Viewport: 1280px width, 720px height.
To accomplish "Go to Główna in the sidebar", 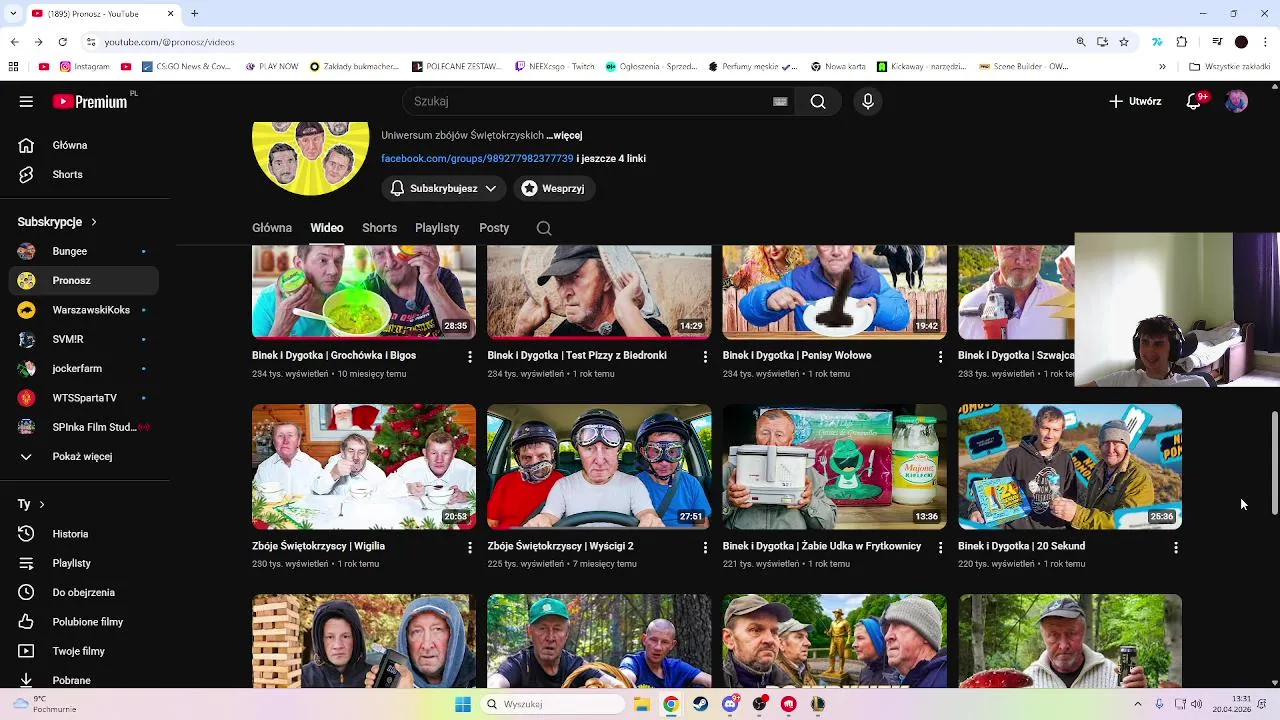I will pos(84,145).
